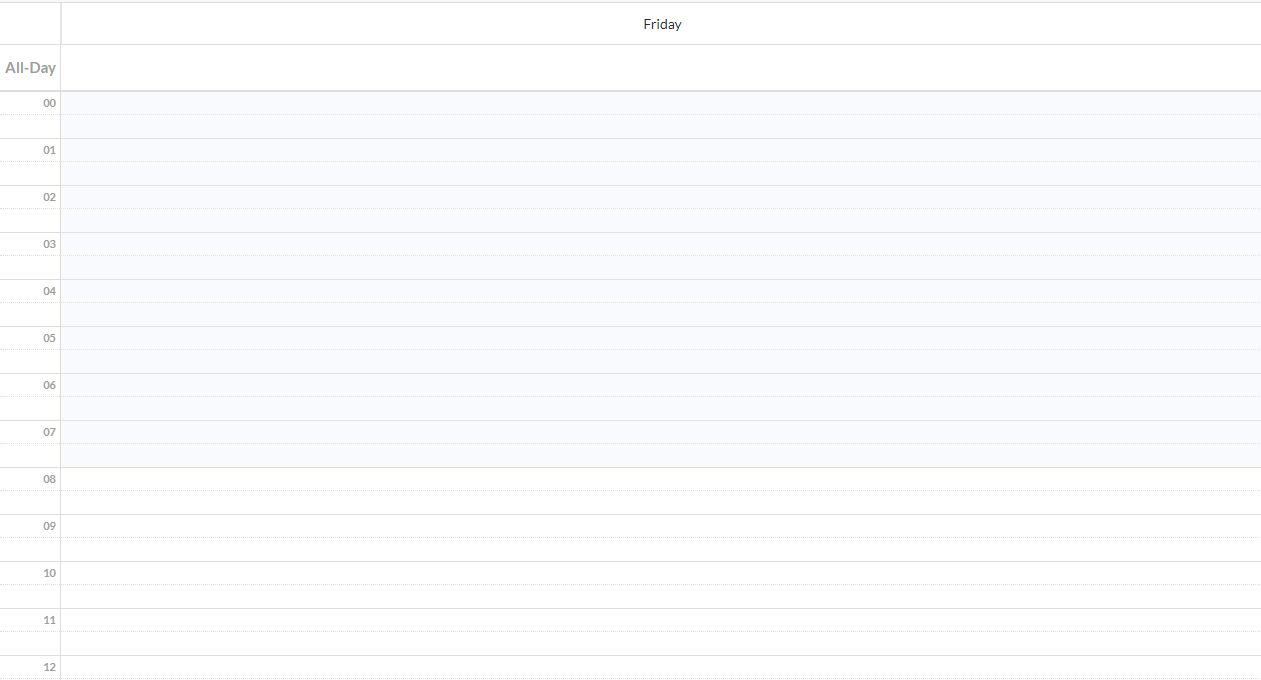Screen dimensions: 1261x680
Task: Select the 04:00 time slot
Action: pos(661,291)
